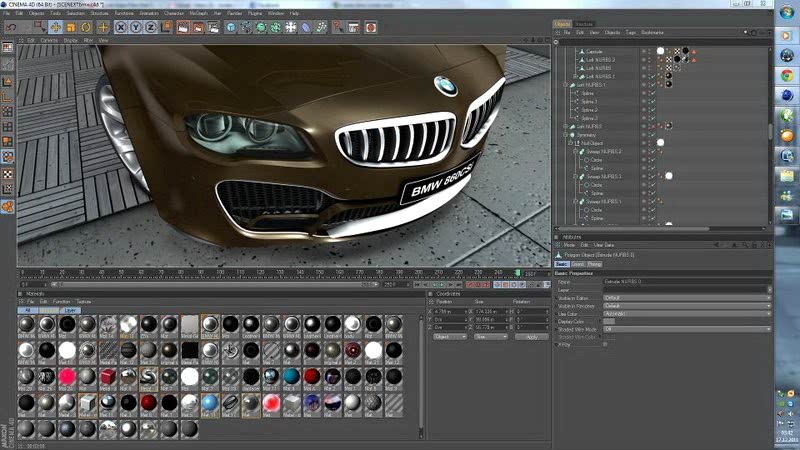Click Apply in Coordinates panel

pyautogui.click(x=532, y=337)
